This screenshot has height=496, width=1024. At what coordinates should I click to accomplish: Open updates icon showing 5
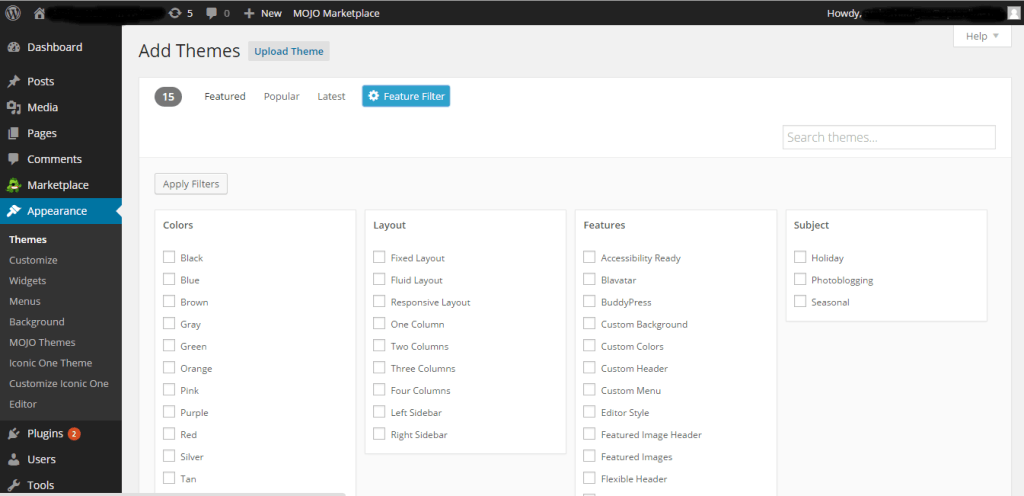coord(175,12)
